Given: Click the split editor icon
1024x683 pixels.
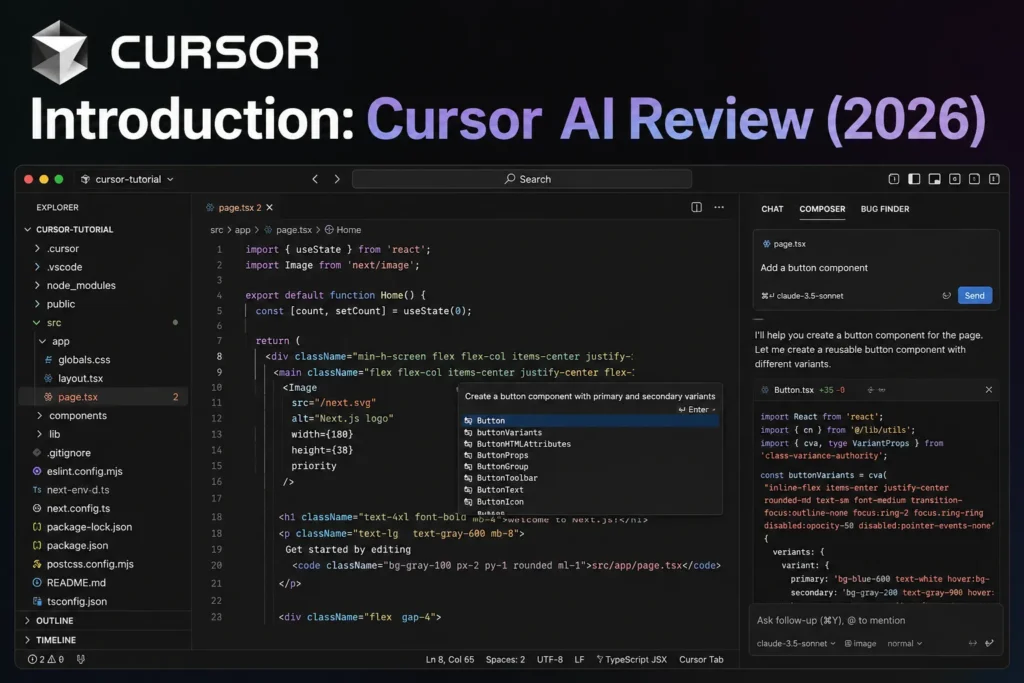Looking at the screenshot, I should [697, 207].
